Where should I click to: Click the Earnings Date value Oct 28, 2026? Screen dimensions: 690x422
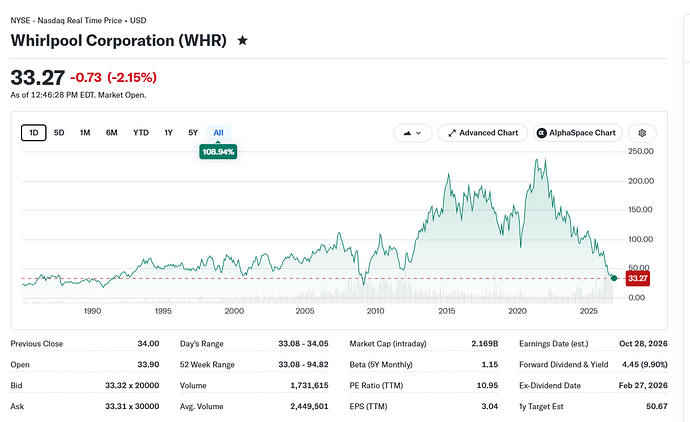coord(643,344)
